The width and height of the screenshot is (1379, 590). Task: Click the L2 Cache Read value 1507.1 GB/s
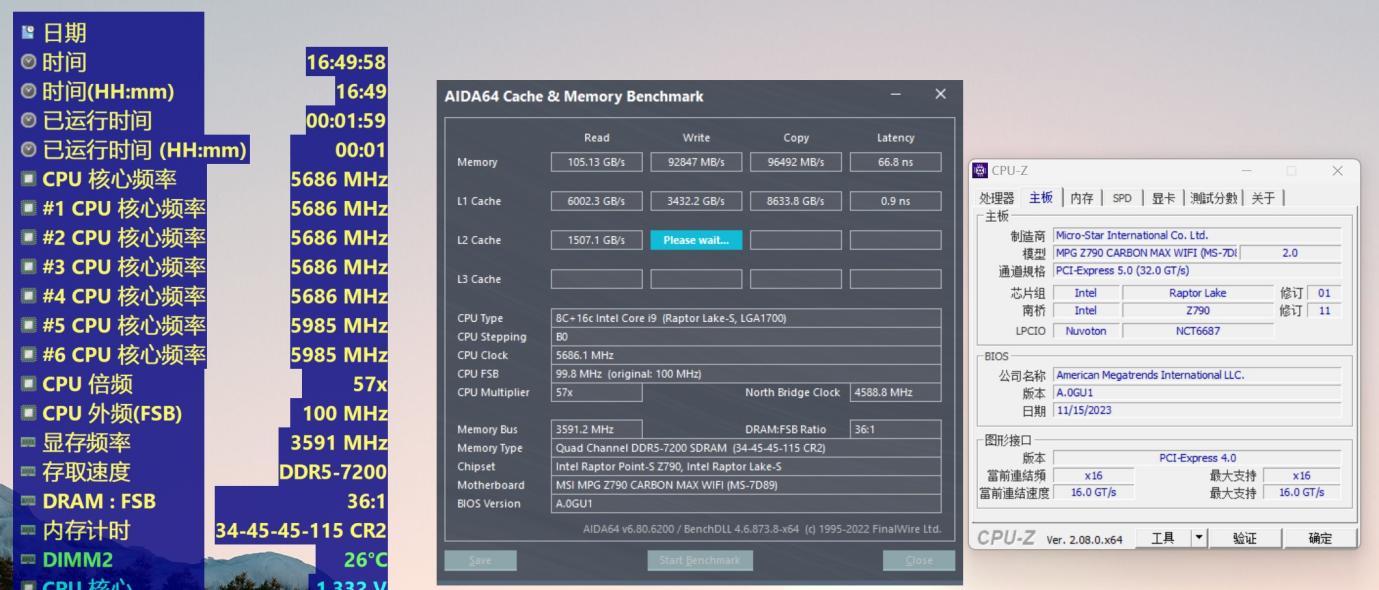(597, 240)
